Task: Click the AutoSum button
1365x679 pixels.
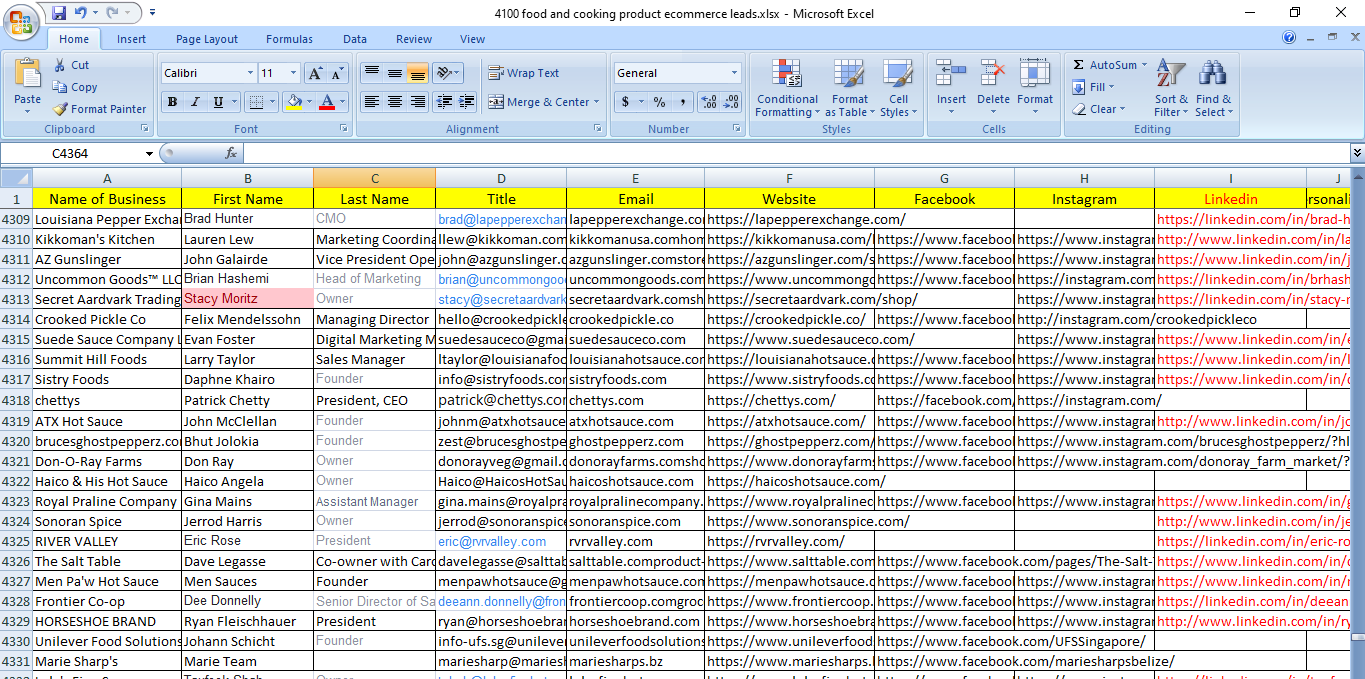Action: click(1104, 65)
